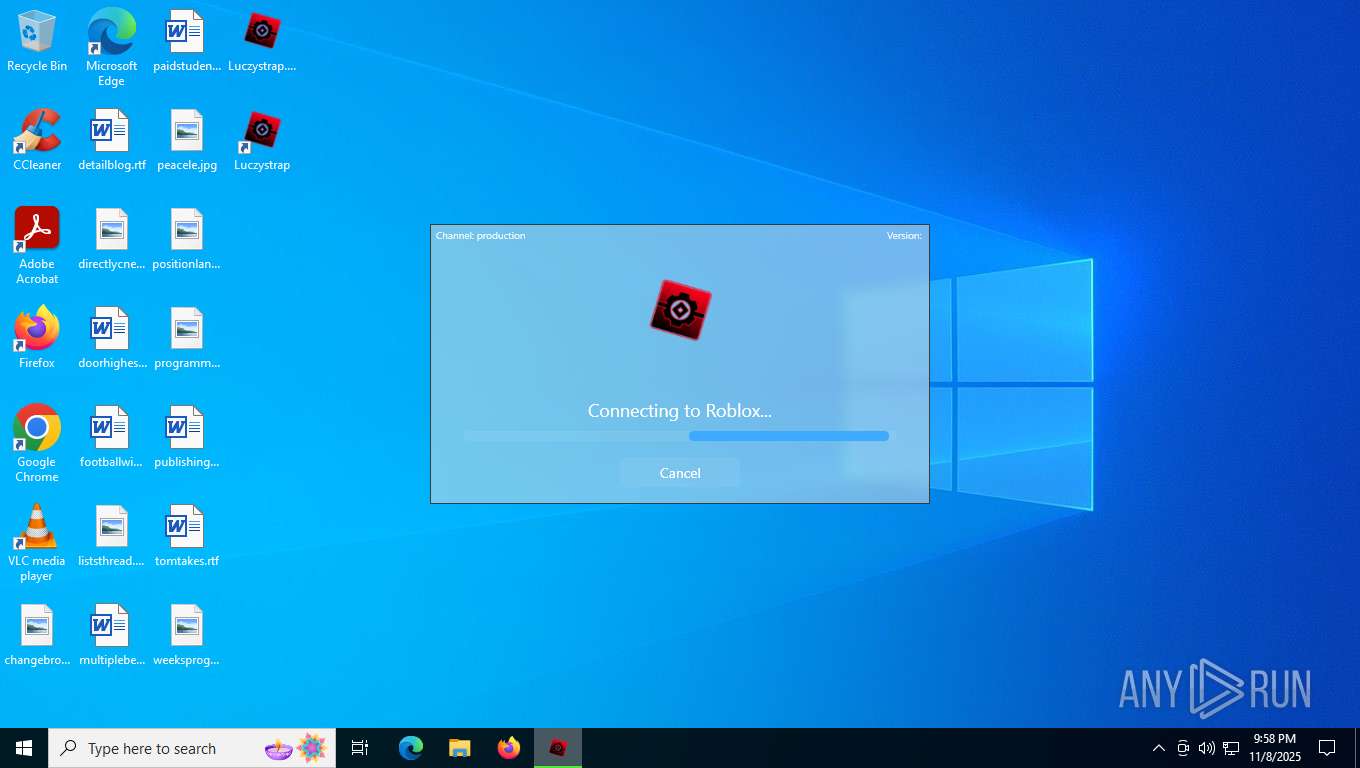Select the Adobe Acrobat desktop shortcut
The image size is (1360, 768).
tap(37, 246)
